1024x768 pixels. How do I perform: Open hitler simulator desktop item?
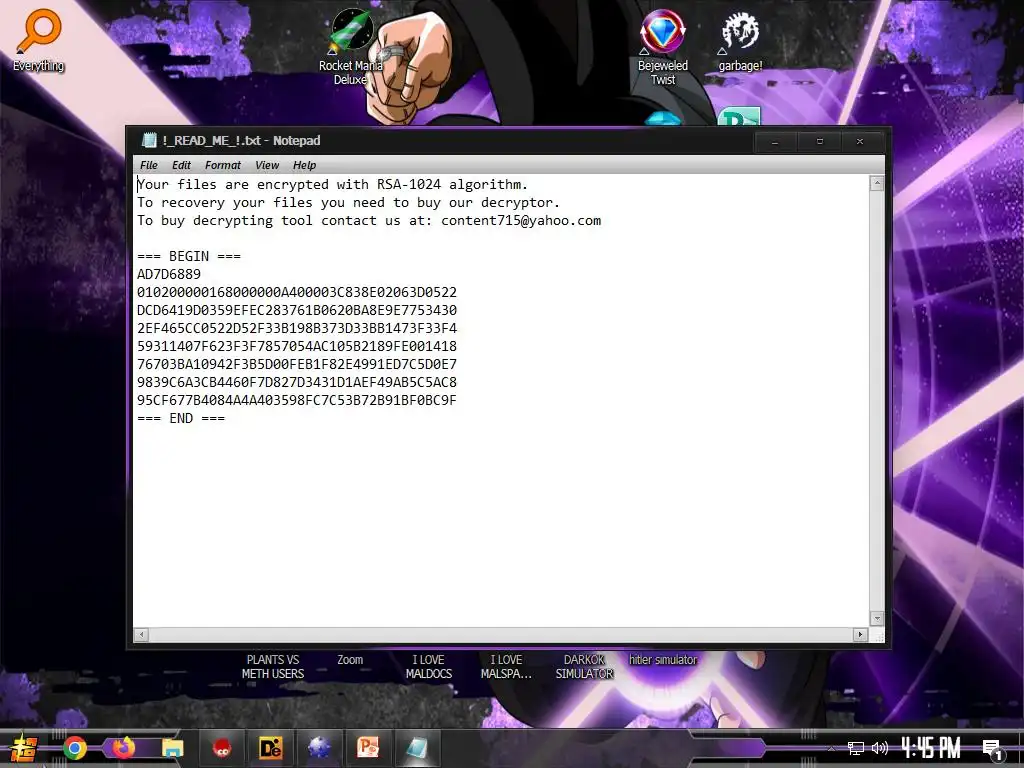coord(663,660)
